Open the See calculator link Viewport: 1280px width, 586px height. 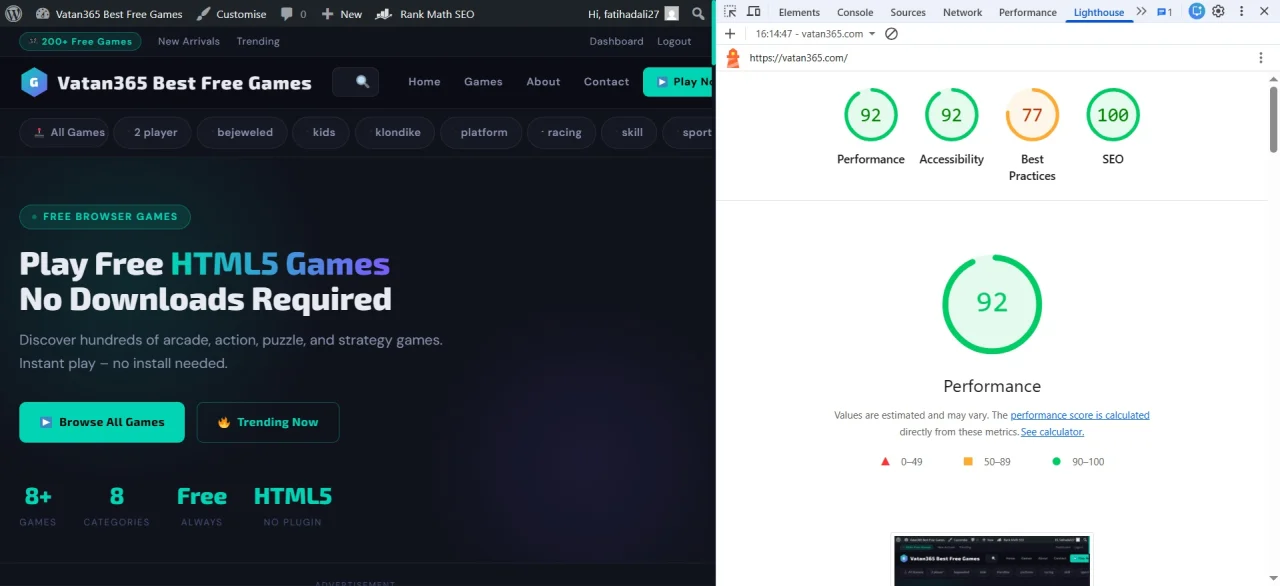pyautogui.click(x=1052, y=432)
